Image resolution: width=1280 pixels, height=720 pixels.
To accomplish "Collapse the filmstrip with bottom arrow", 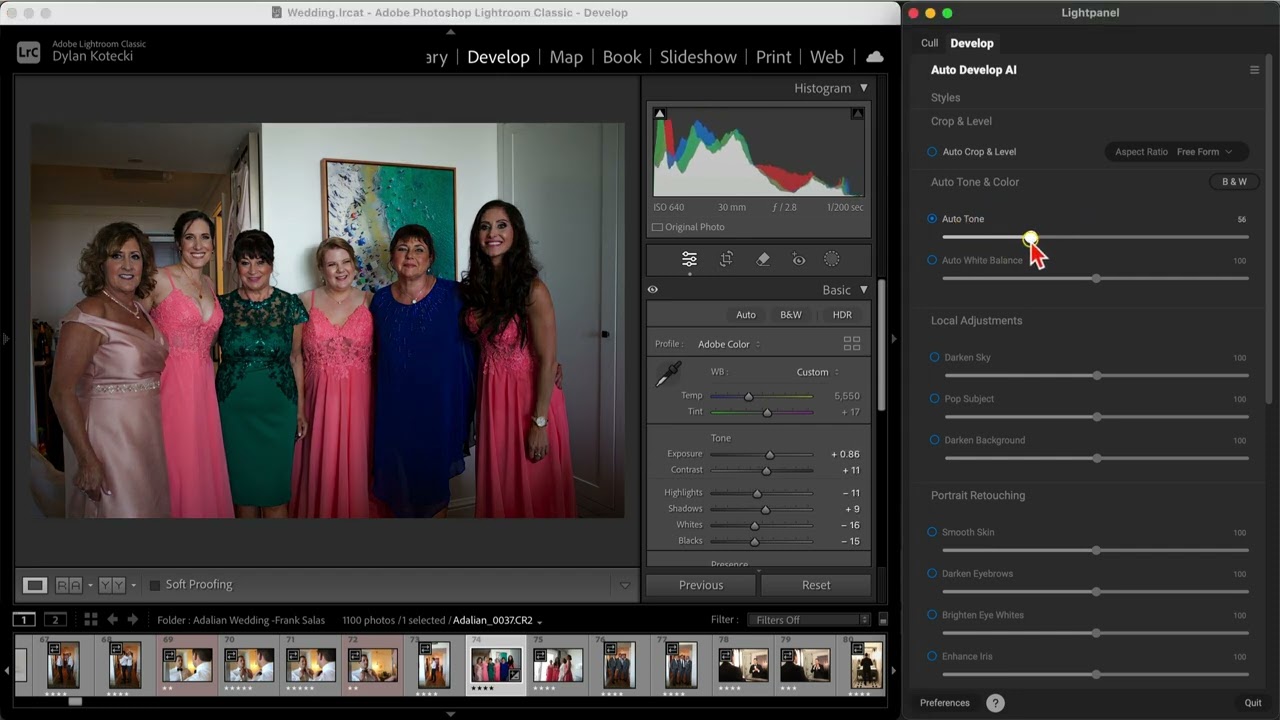I will 450,714.
